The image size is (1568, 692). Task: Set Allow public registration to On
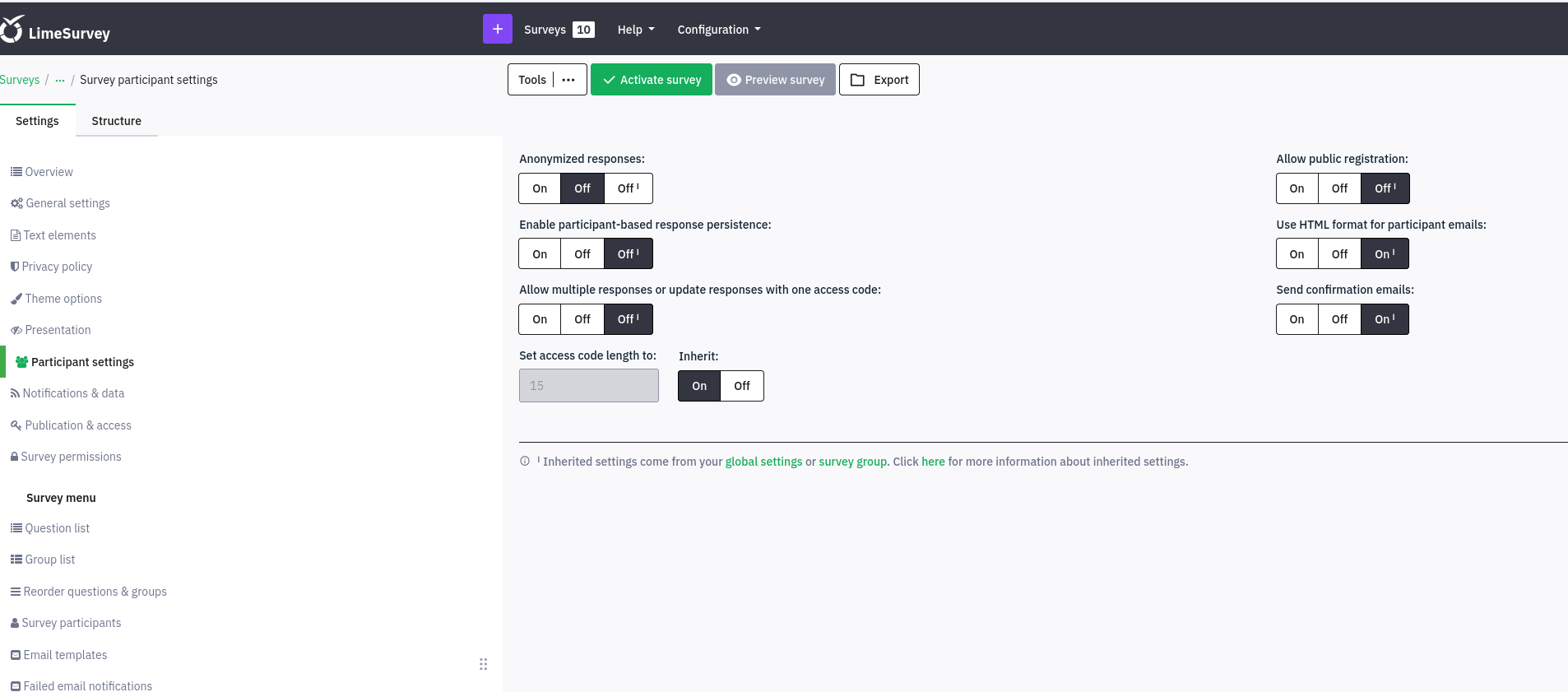(1297, 188)
